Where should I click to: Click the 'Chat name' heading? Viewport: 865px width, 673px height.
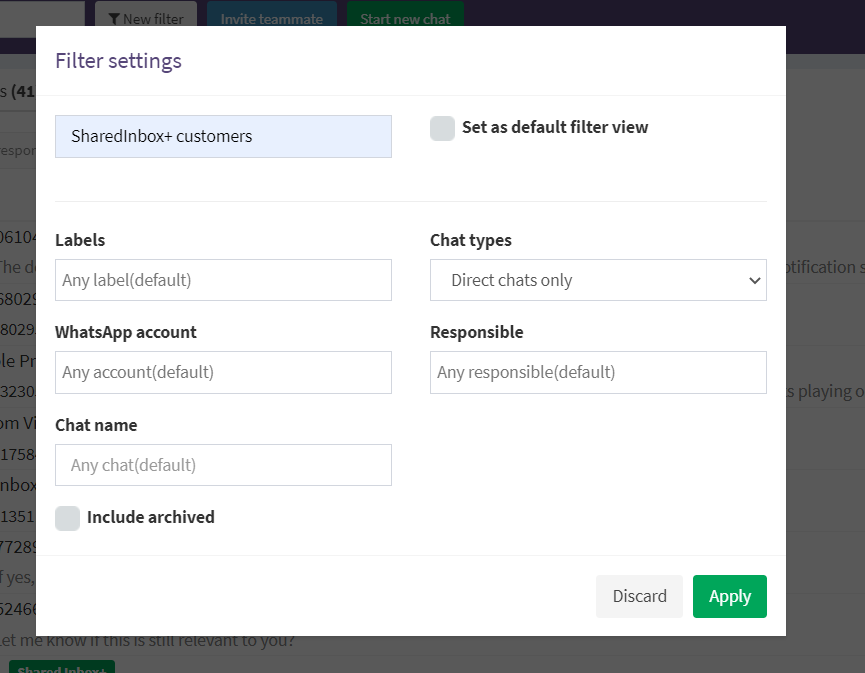(x=96, y=425)
